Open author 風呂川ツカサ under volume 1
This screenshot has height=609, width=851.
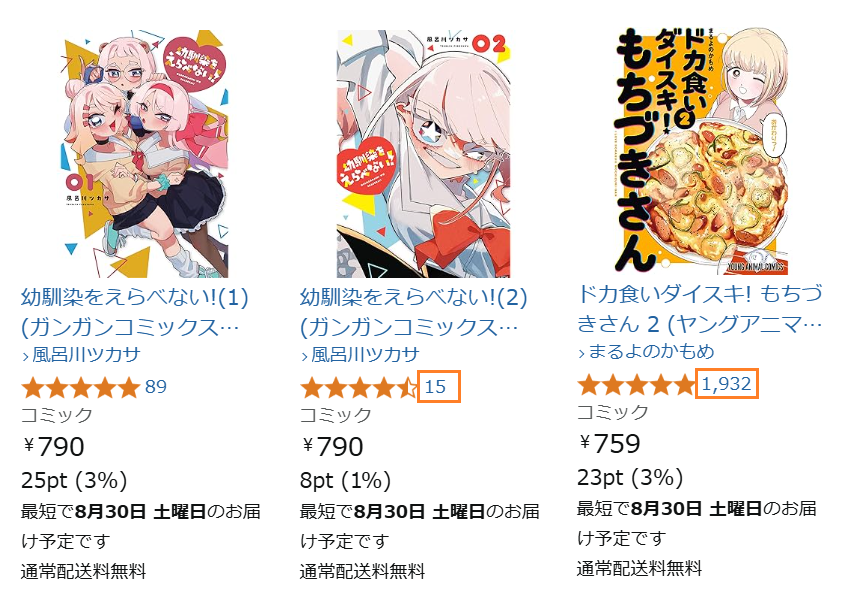[87, 354]
